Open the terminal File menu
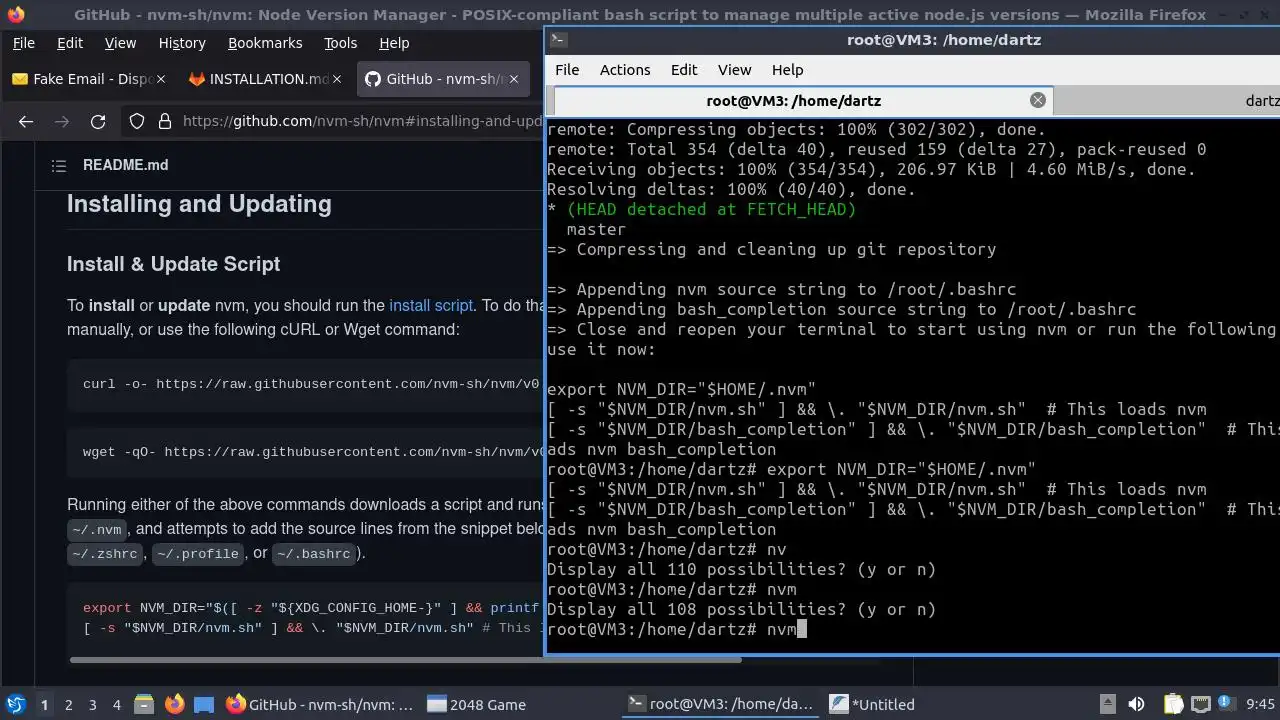The height and width of the screenshot is (720, 1280). point(567,69)
